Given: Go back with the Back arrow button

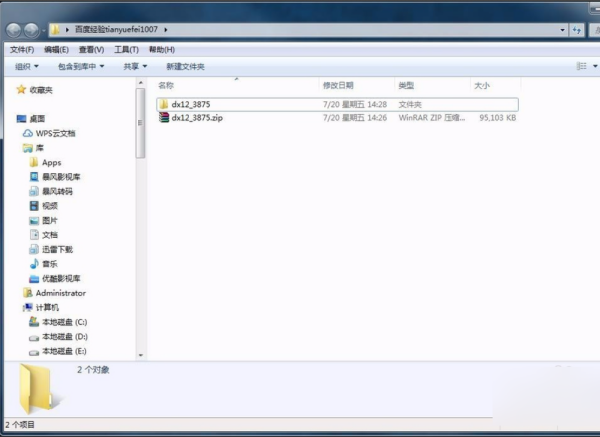Looking at the screenshot, I should point(14,30).
